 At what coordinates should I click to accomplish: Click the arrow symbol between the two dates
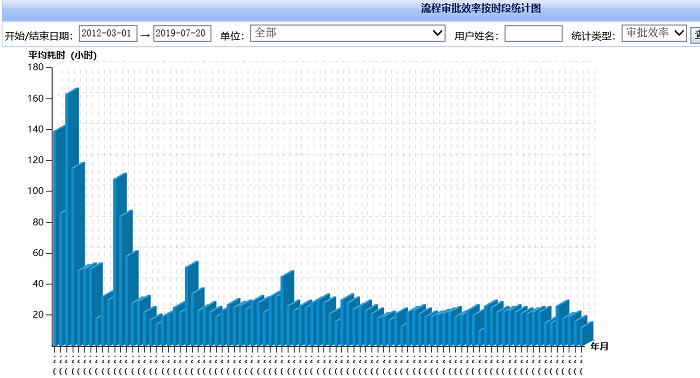point(145,35)
